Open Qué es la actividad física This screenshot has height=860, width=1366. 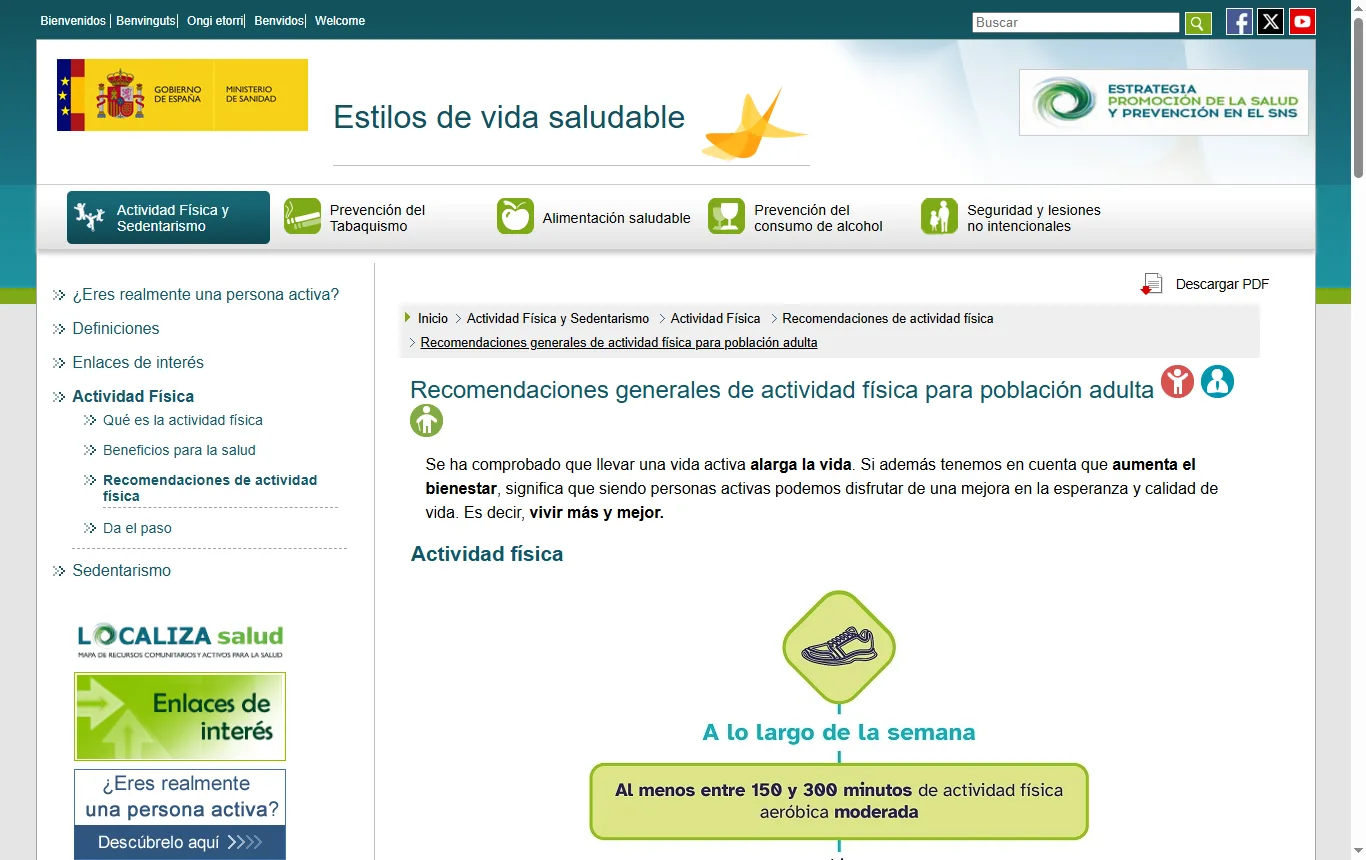point(183,421)
